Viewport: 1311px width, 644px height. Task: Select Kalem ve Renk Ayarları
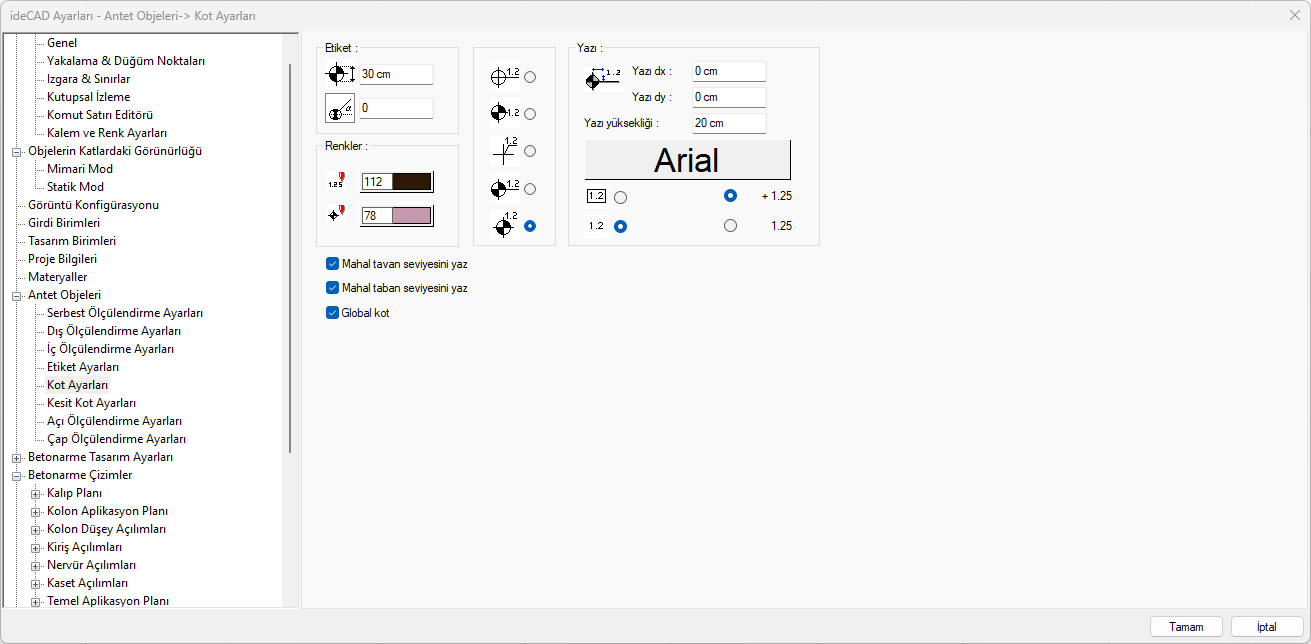pyautogui.click(x=107, y=133)
